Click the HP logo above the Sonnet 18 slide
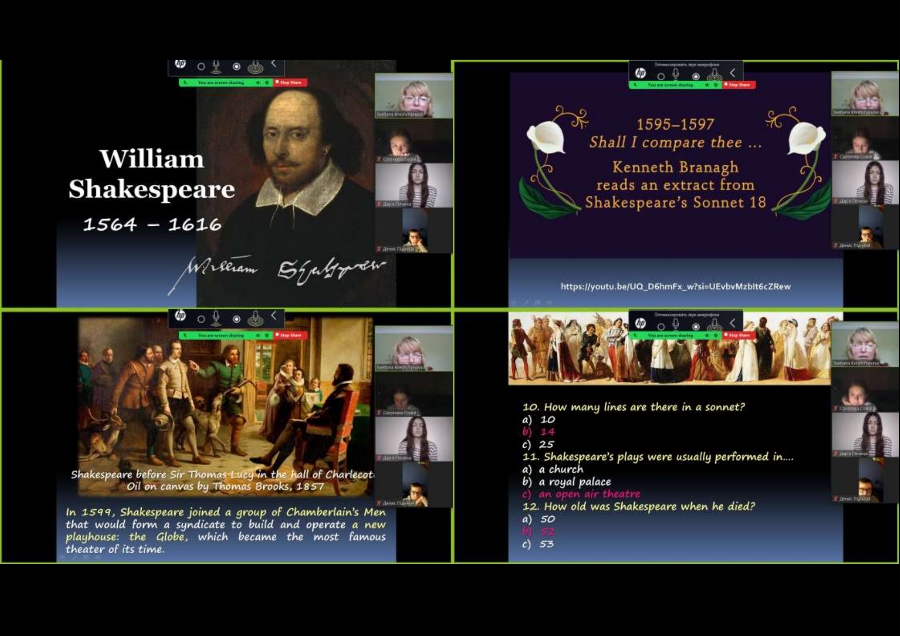Image resolution: width=900 pixels, height=636 pixels. (x=641, y=73)
